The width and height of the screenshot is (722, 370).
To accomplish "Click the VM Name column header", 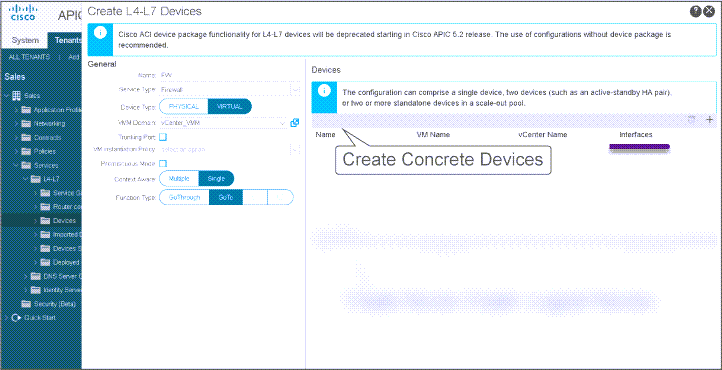I will pos(433,135).
